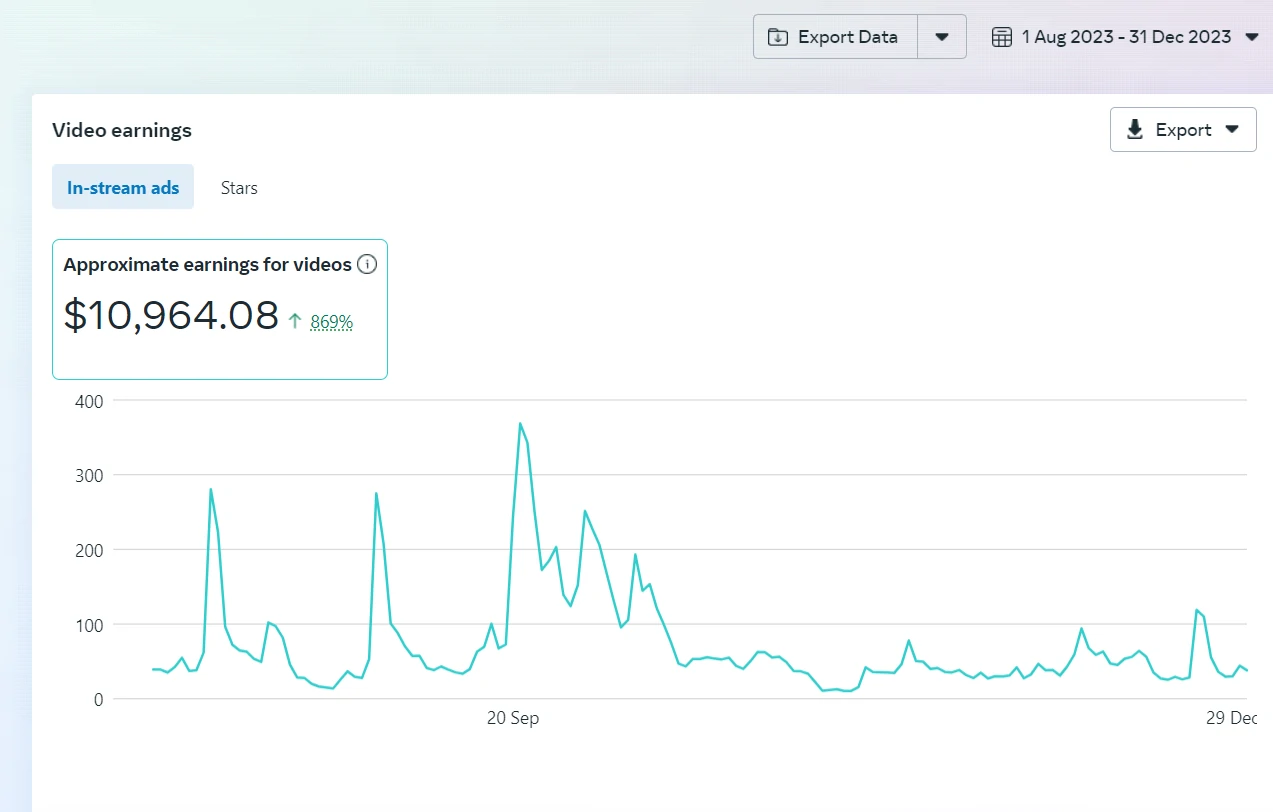
Task: Click the 869% percentage change link
Action: [332, 322]
